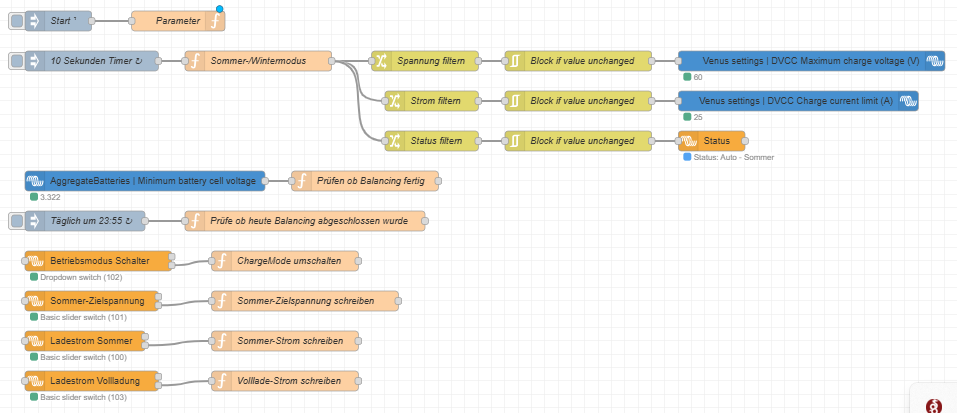Click Victron icon on Sommer-Zielspannung node
The height and width of the screenshot is (413, 957).
coord(35,301)
